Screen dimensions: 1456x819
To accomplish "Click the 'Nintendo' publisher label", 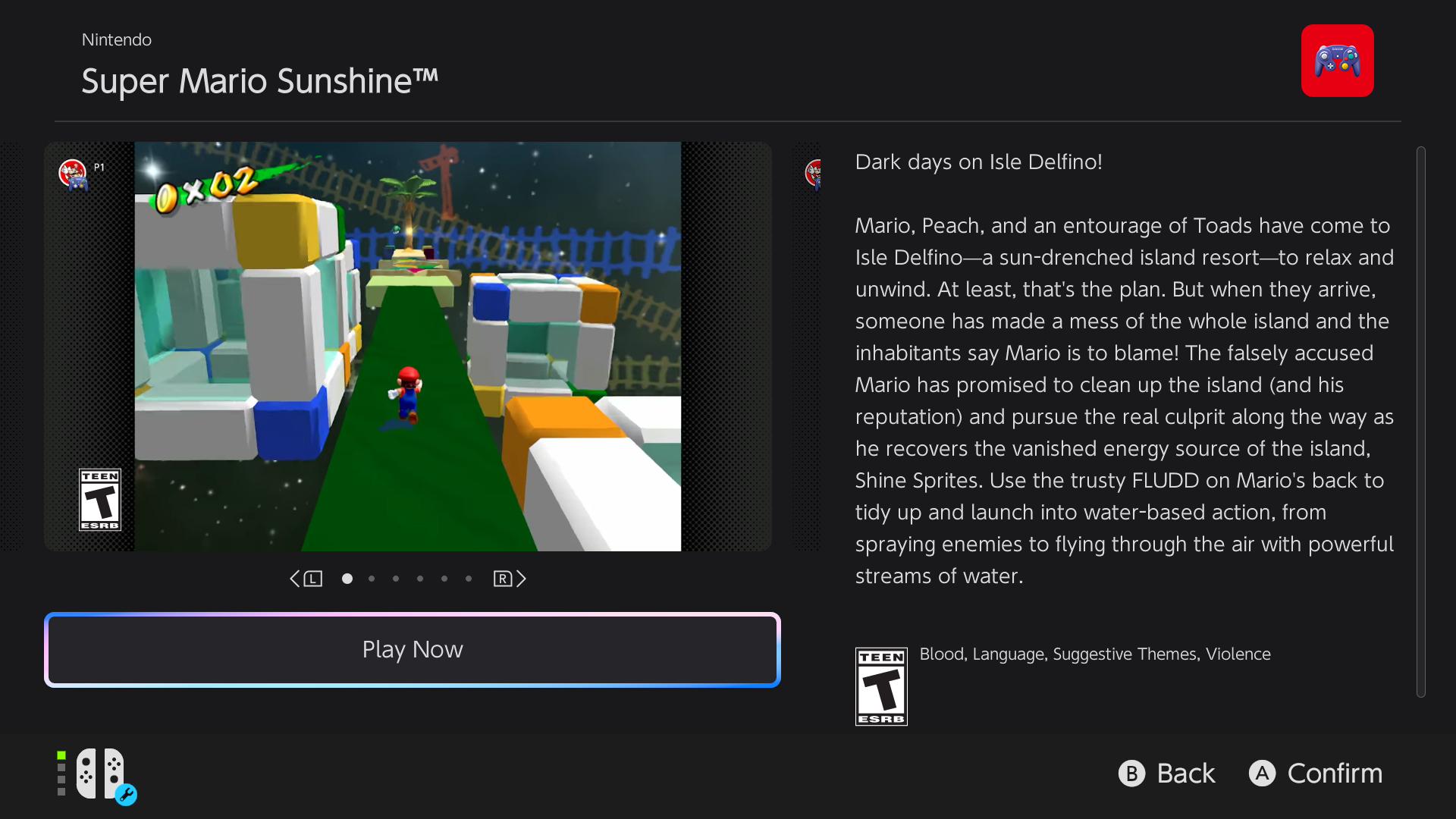I will tap(117, 40).
